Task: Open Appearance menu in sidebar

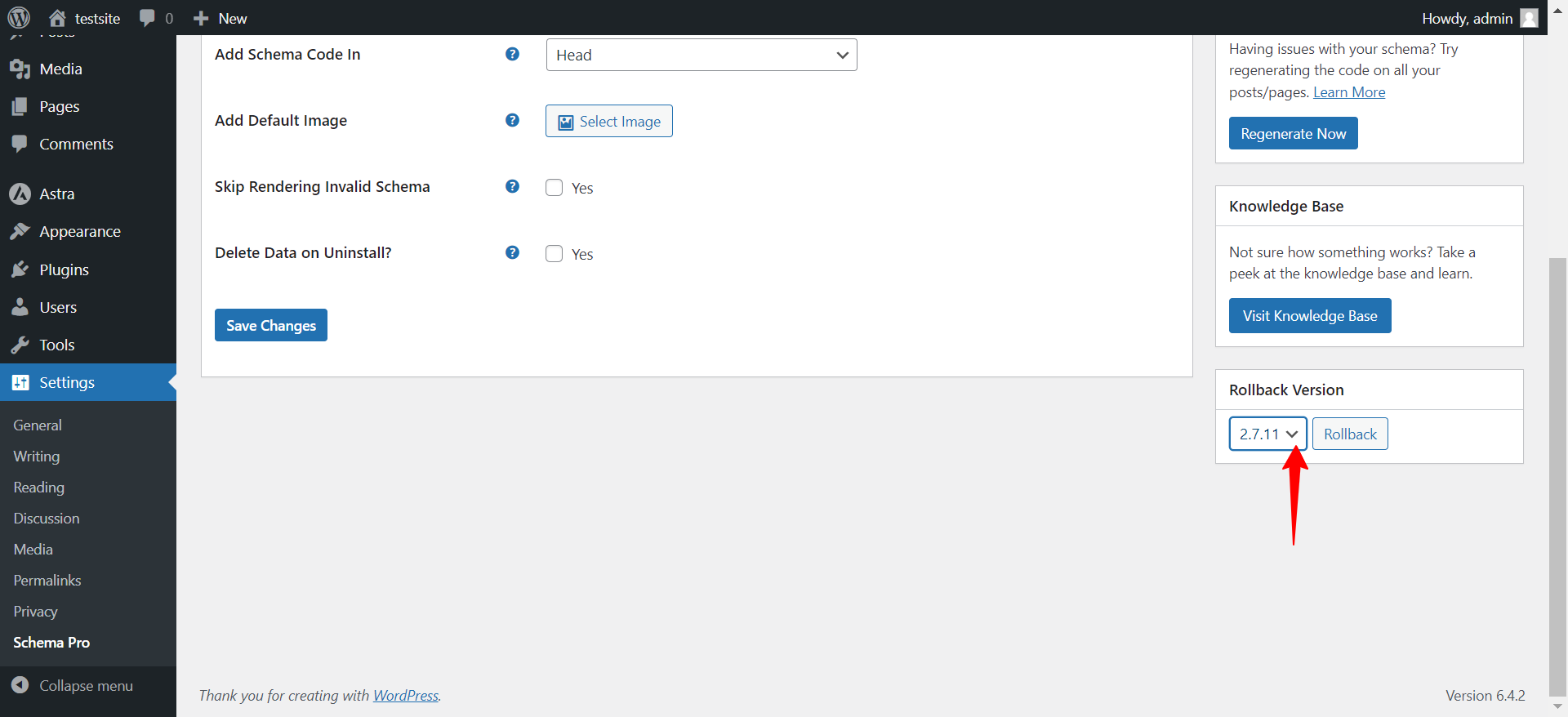Action: [79, 232]
